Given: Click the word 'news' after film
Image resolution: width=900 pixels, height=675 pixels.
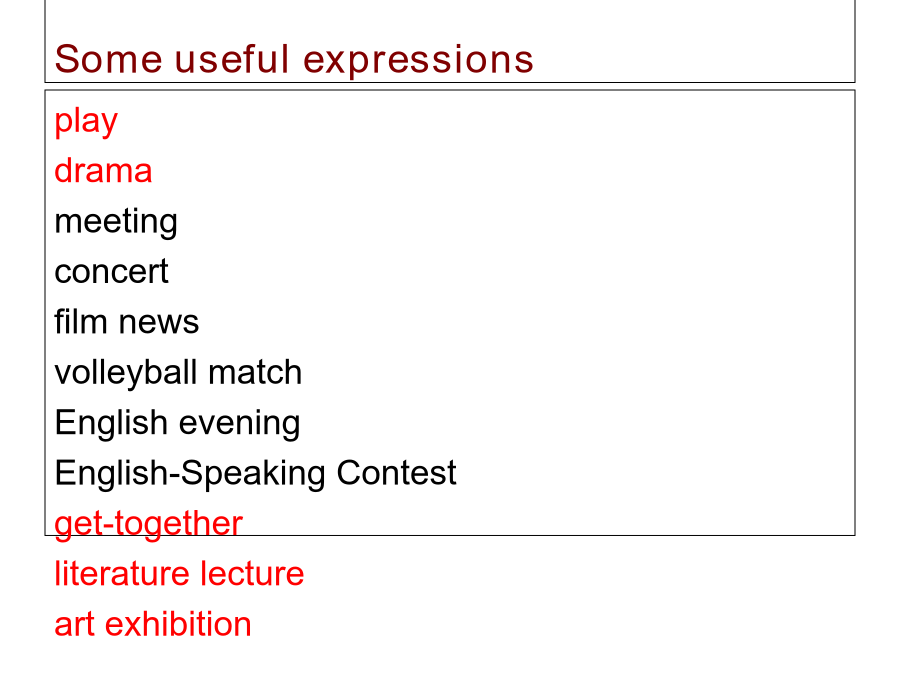Looking at the screenshot, I should point(159,323).
